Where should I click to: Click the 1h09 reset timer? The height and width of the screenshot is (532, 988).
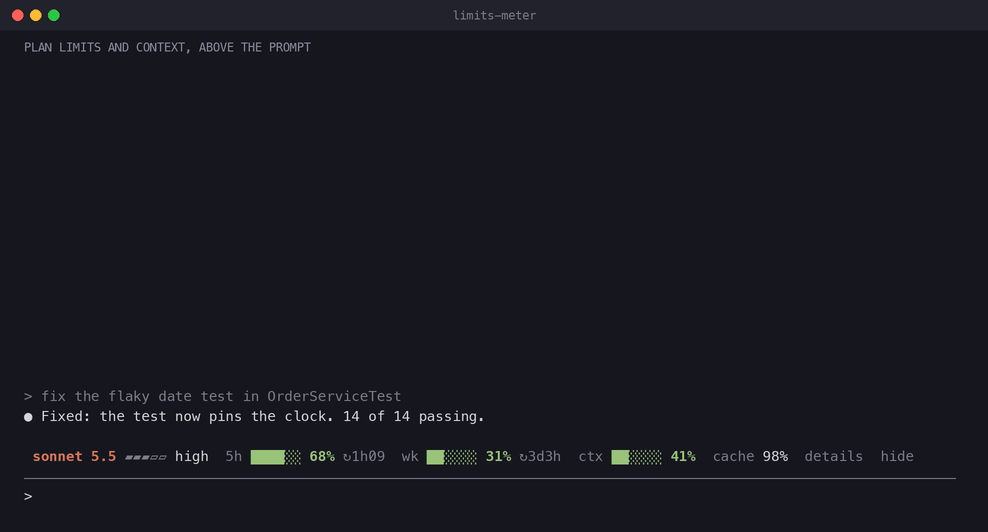click(364, 456)
